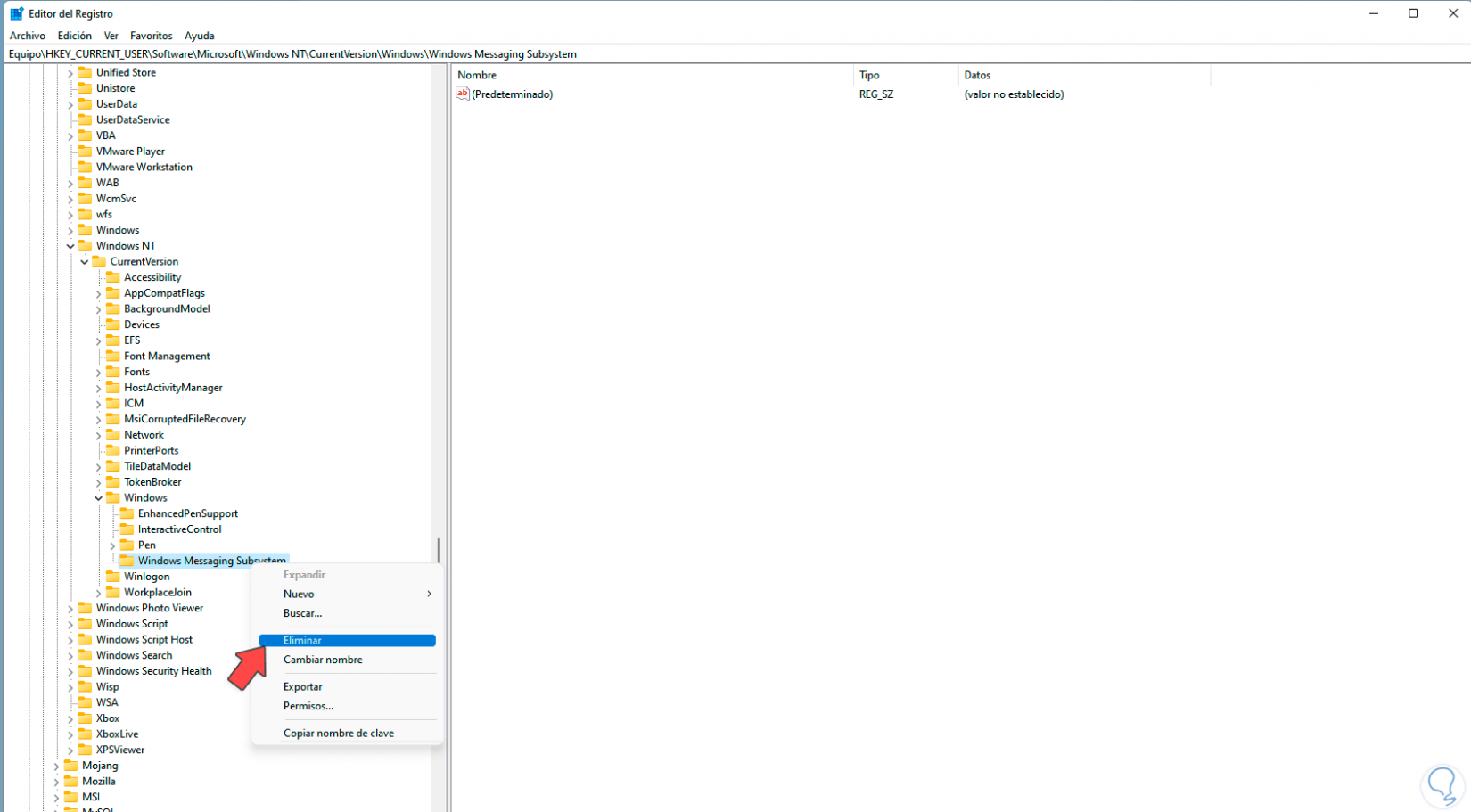
Task: Select the Windows Photo Viewer folder icon
Action: point(85,608)
